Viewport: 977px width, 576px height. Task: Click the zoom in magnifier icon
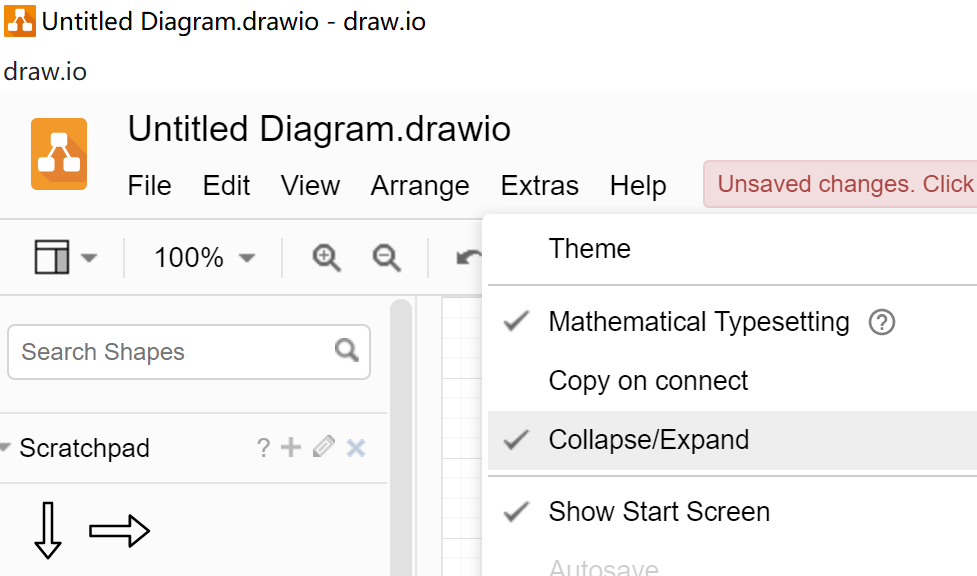click(326, 257)
